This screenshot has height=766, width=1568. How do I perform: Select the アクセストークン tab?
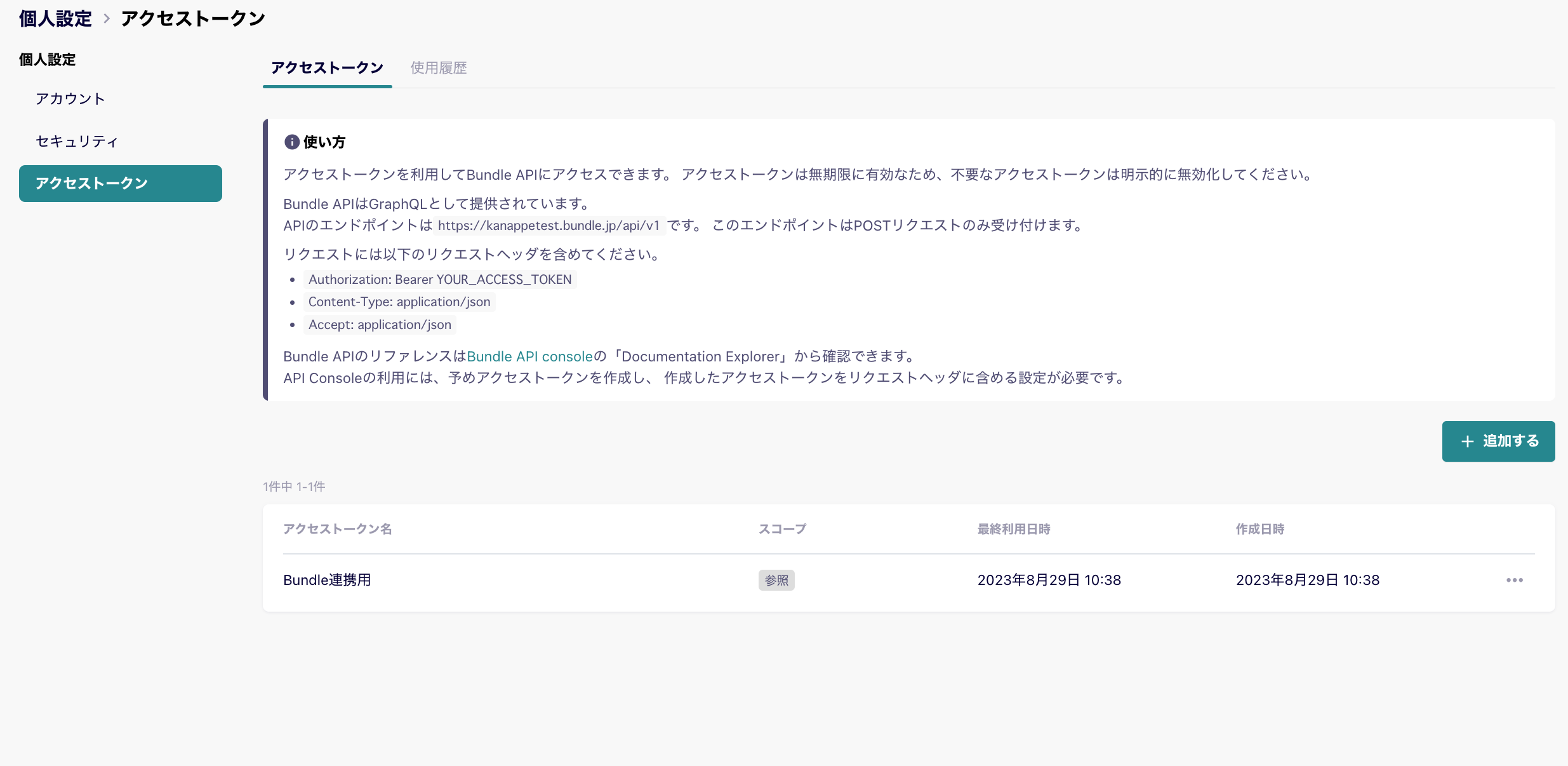(327, 68)
